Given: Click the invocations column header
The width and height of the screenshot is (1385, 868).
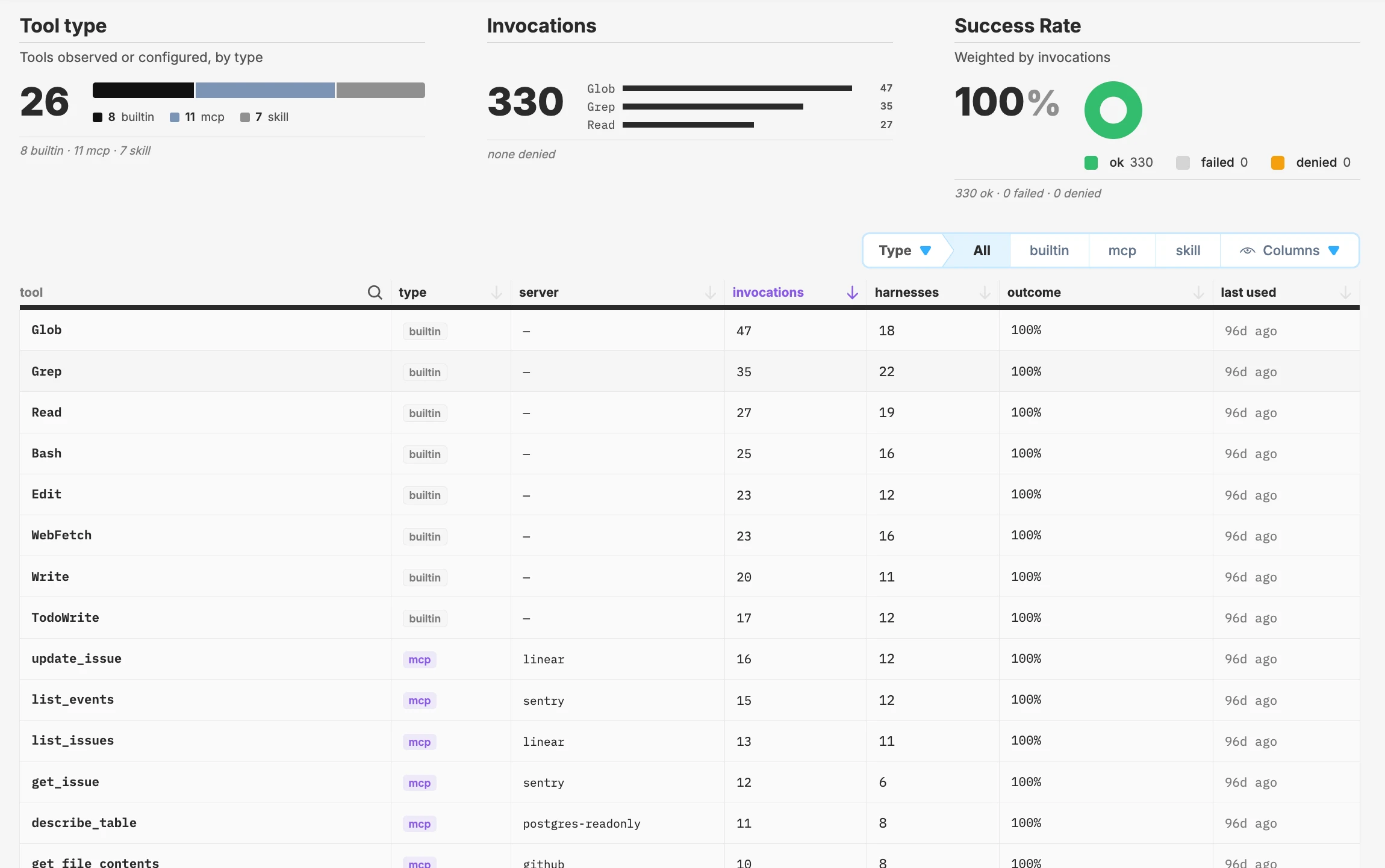Looking at the screenshot, I should (x=768, y=293).
